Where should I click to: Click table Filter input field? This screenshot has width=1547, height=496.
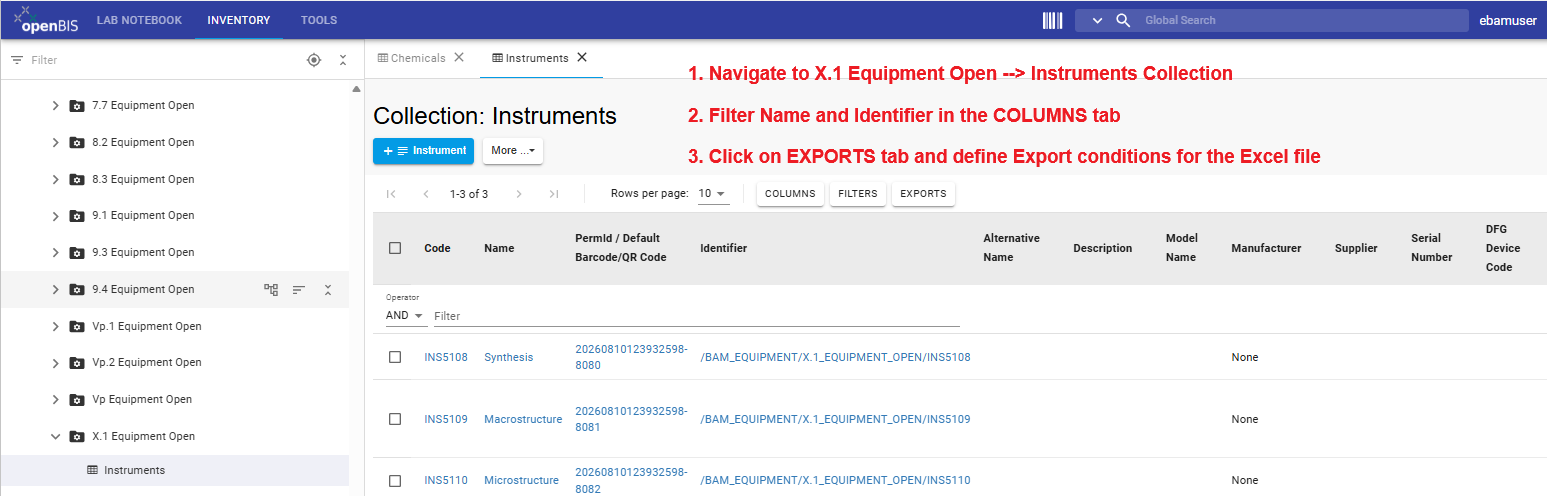click(696, 316)
